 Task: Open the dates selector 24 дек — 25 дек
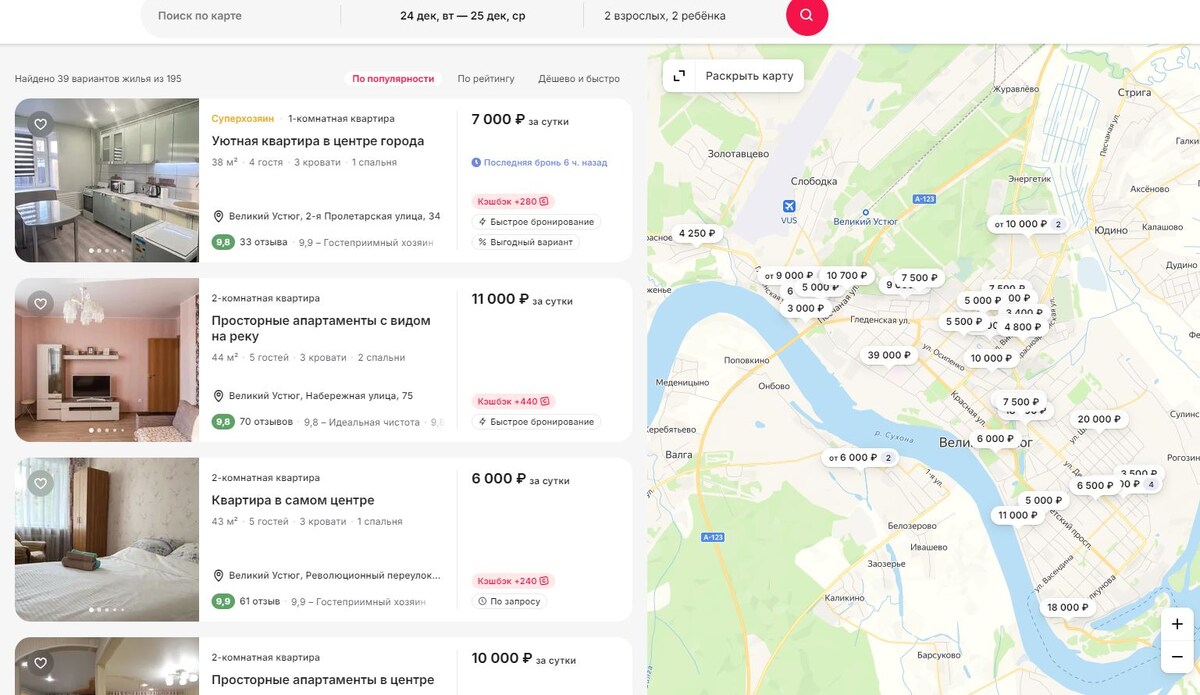click(462, 16)
